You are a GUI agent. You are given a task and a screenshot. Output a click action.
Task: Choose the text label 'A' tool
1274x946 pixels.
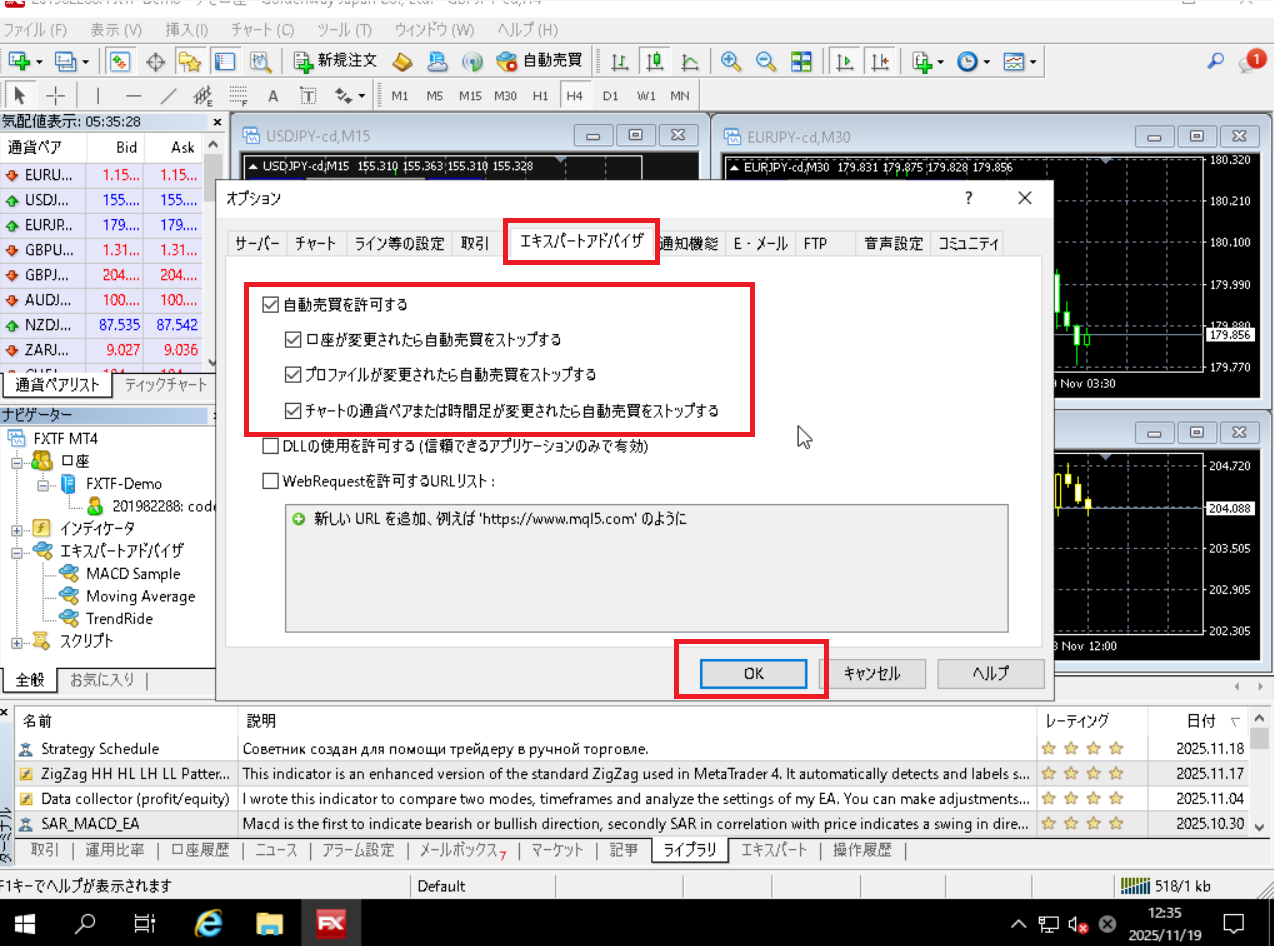272,96
